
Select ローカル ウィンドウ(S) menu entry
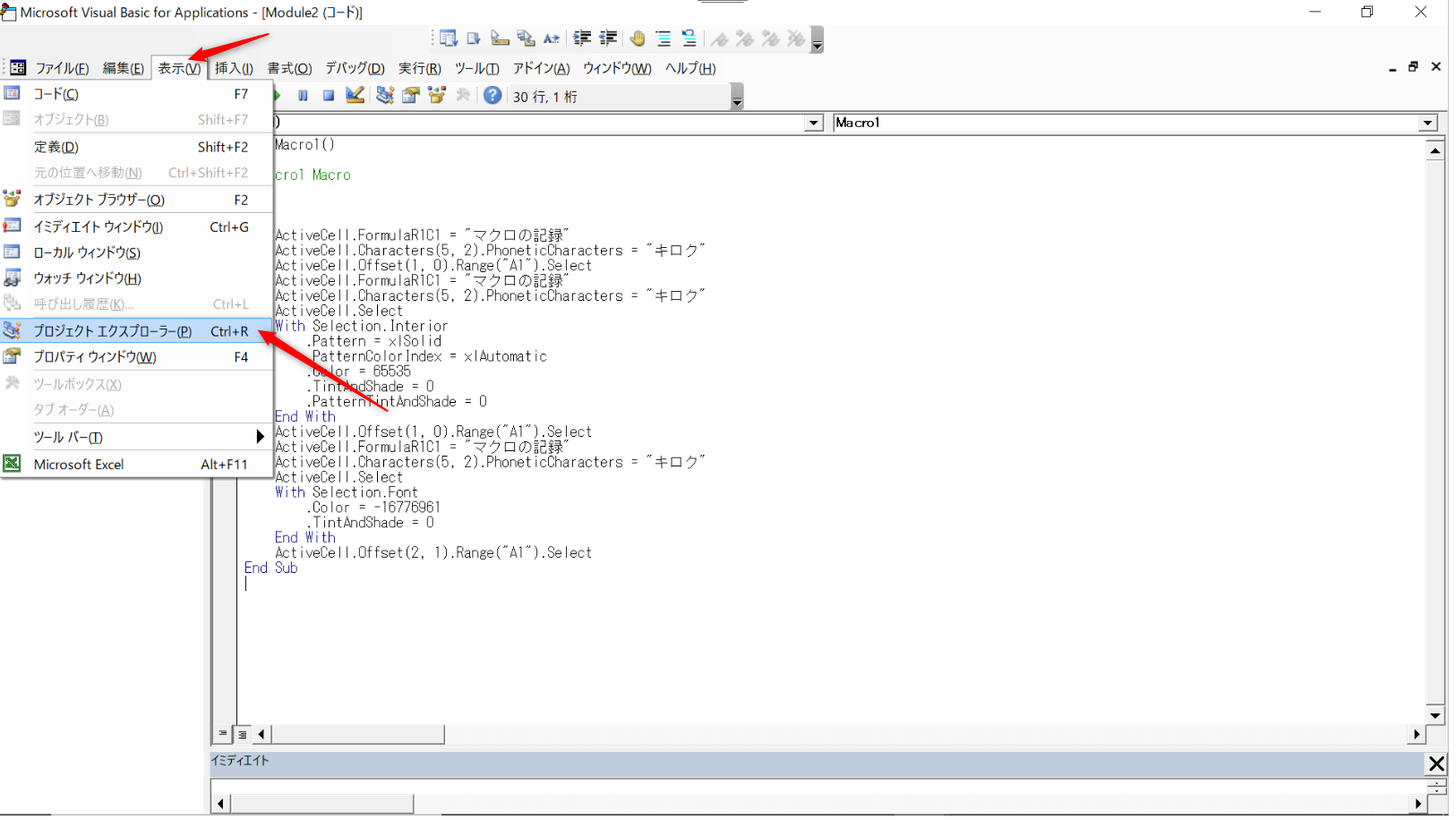coord(137,252)
